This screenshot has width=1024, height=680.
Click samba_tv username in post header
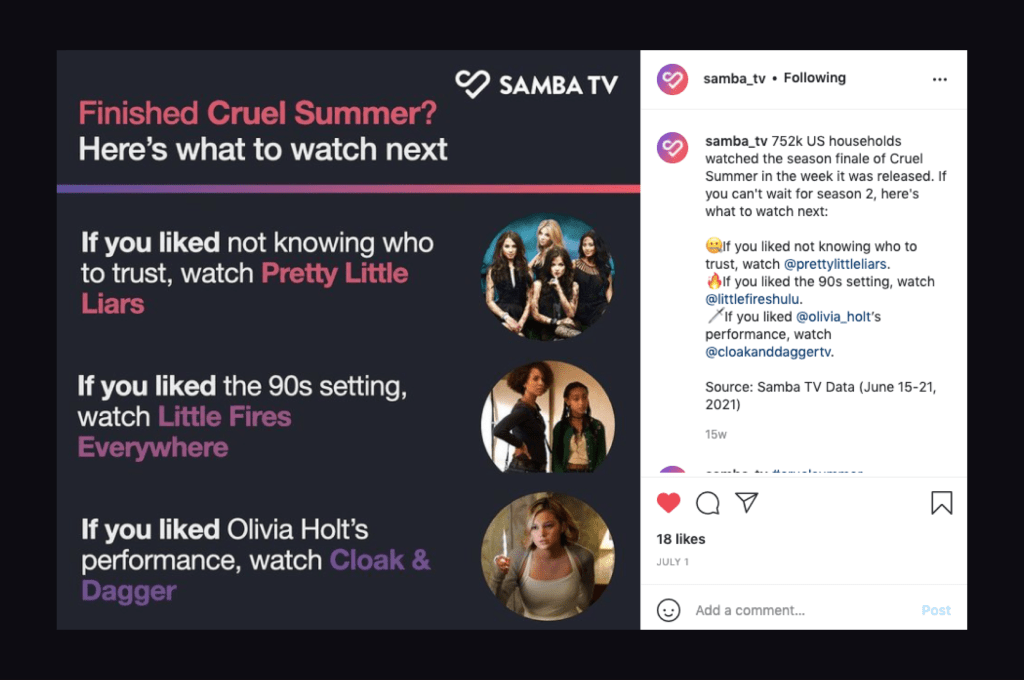[x=734, y=78]
